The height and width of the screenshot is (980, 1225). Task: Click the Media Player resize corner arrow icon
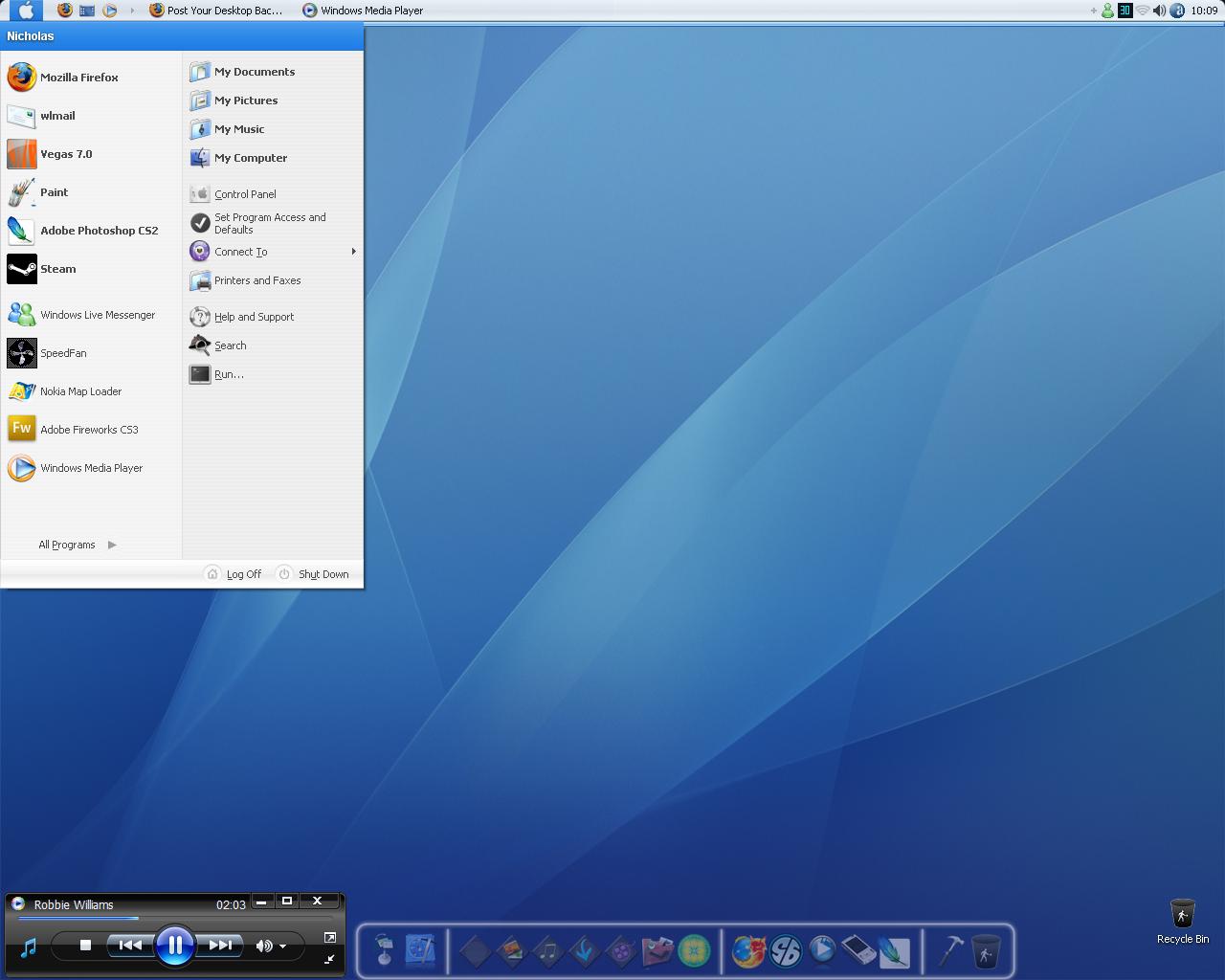coord(330,959)
